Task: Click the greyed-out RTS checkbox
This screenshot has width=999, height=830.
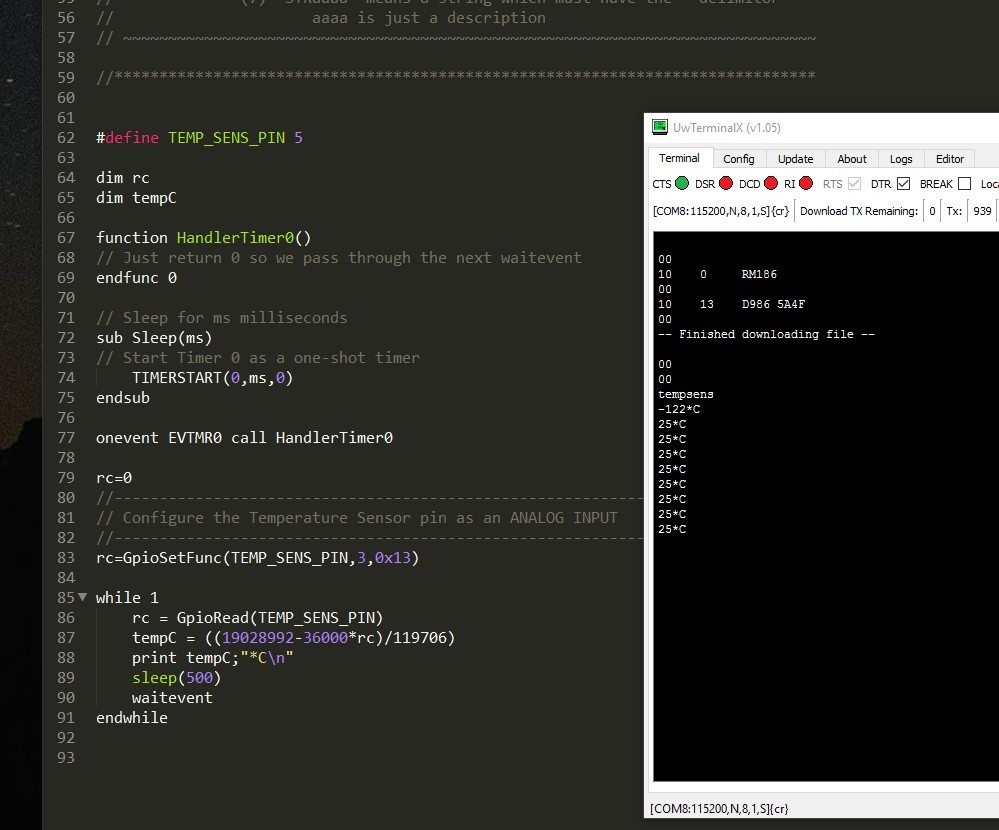Action: click(854, 184)
